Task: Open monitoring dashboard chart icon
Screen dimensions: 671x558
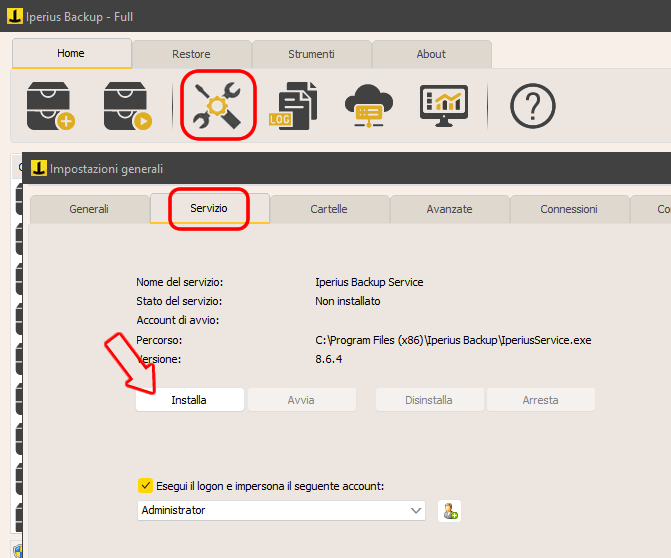Action: tap(444, 106)
